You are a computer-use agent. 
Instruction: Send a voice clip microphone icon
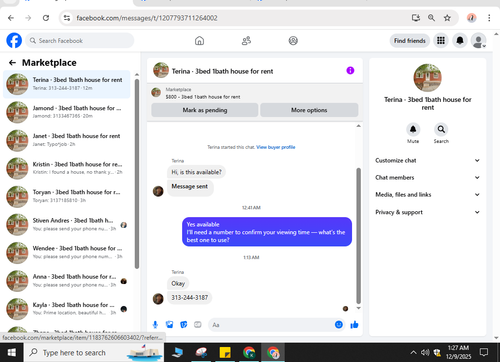tap(155, 325)
